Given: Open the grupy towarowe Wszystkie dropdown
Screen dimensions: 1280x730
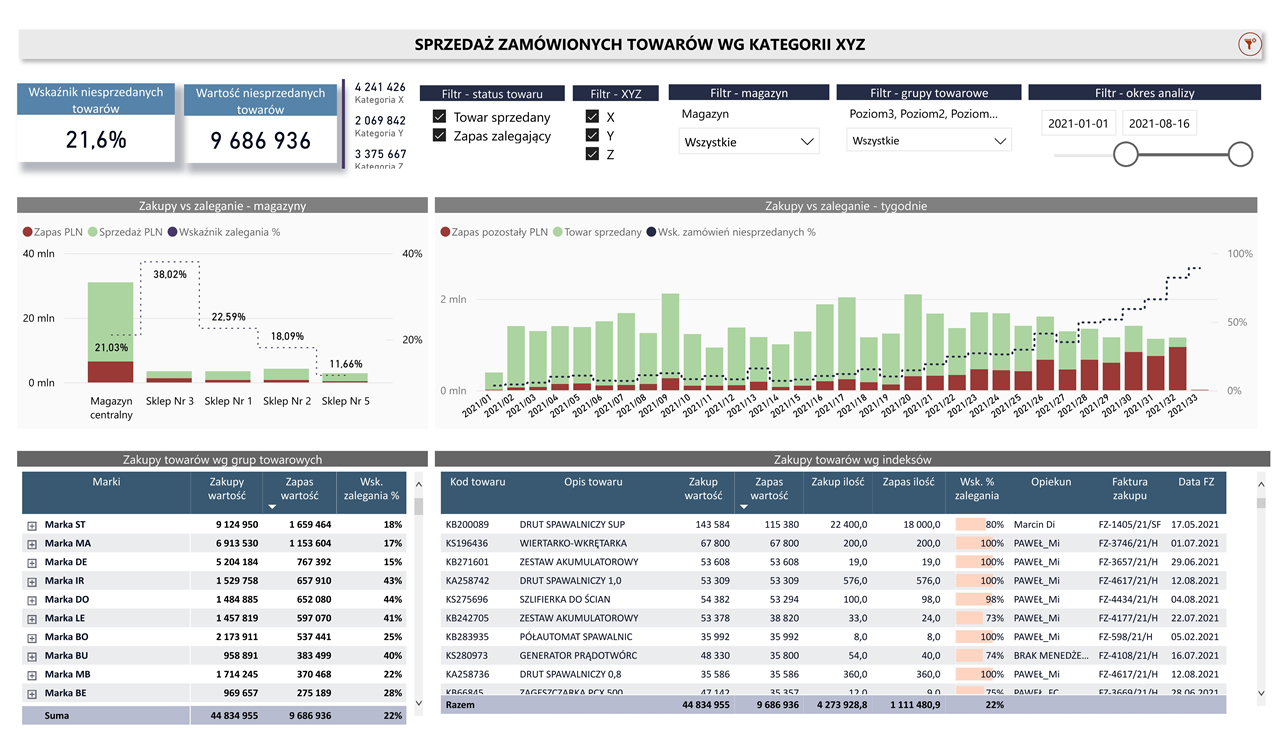Looking at the screenshot, I should pyautogui.click(x=929, y=141).
